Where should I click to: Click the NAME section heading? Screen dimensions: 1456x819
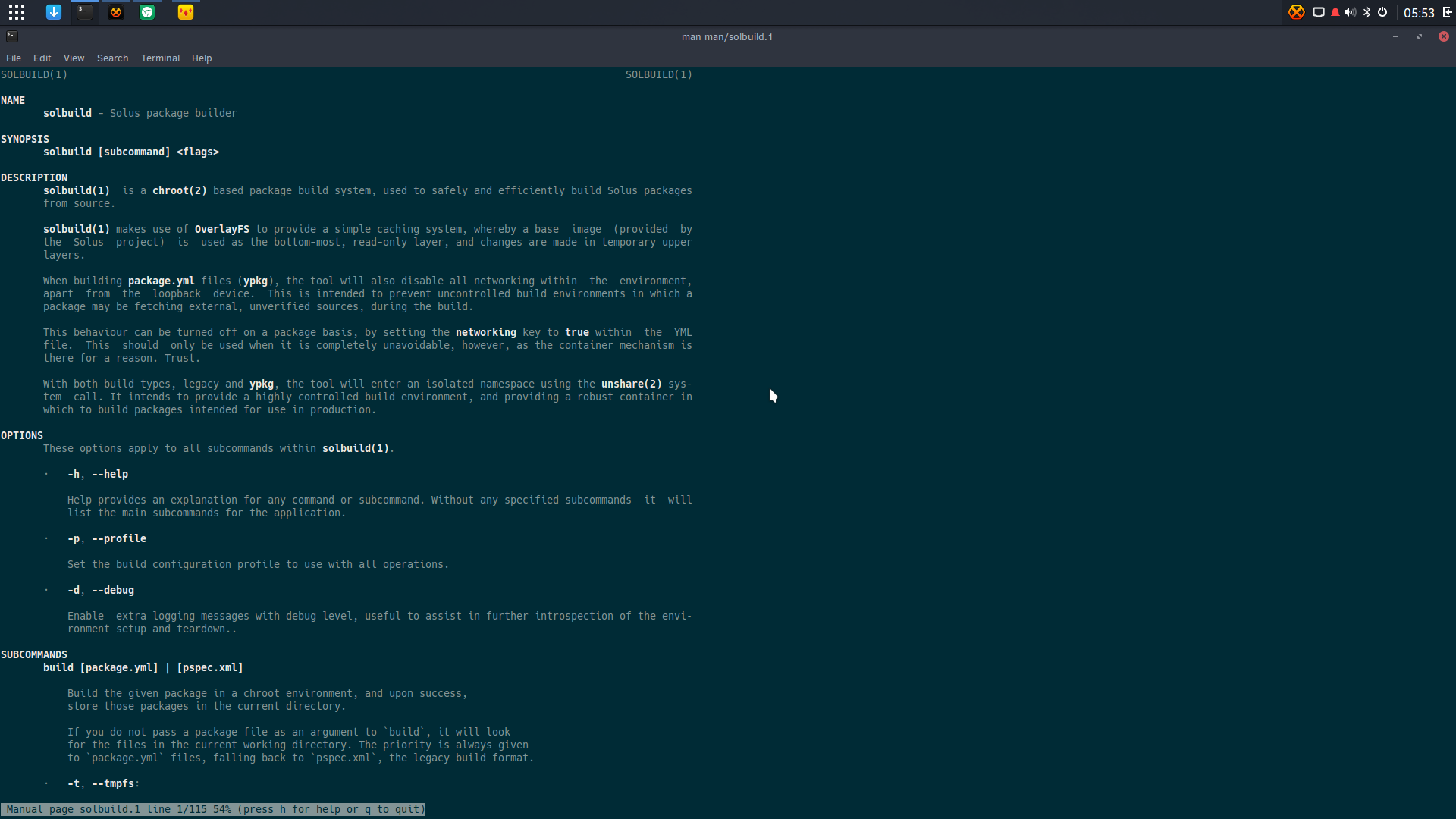(x=13, y=100)
